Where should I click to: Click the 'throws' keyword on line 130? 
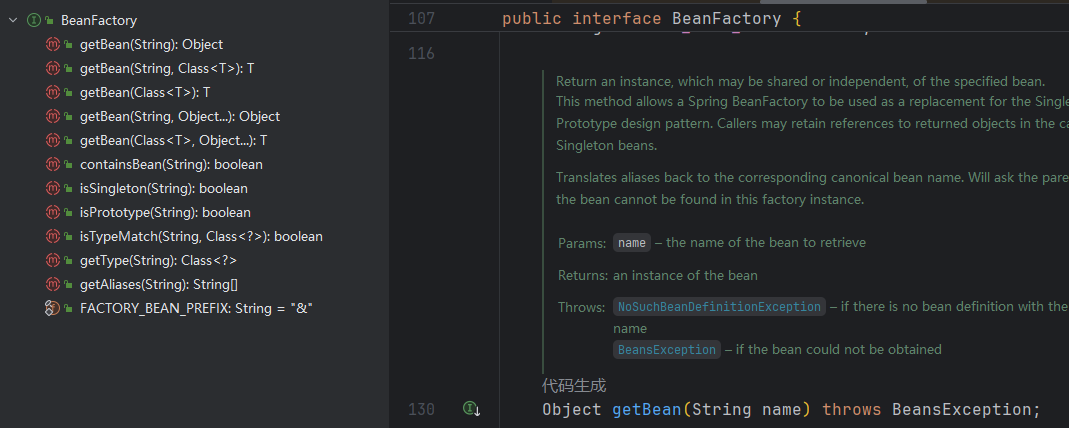coord(852,410)
